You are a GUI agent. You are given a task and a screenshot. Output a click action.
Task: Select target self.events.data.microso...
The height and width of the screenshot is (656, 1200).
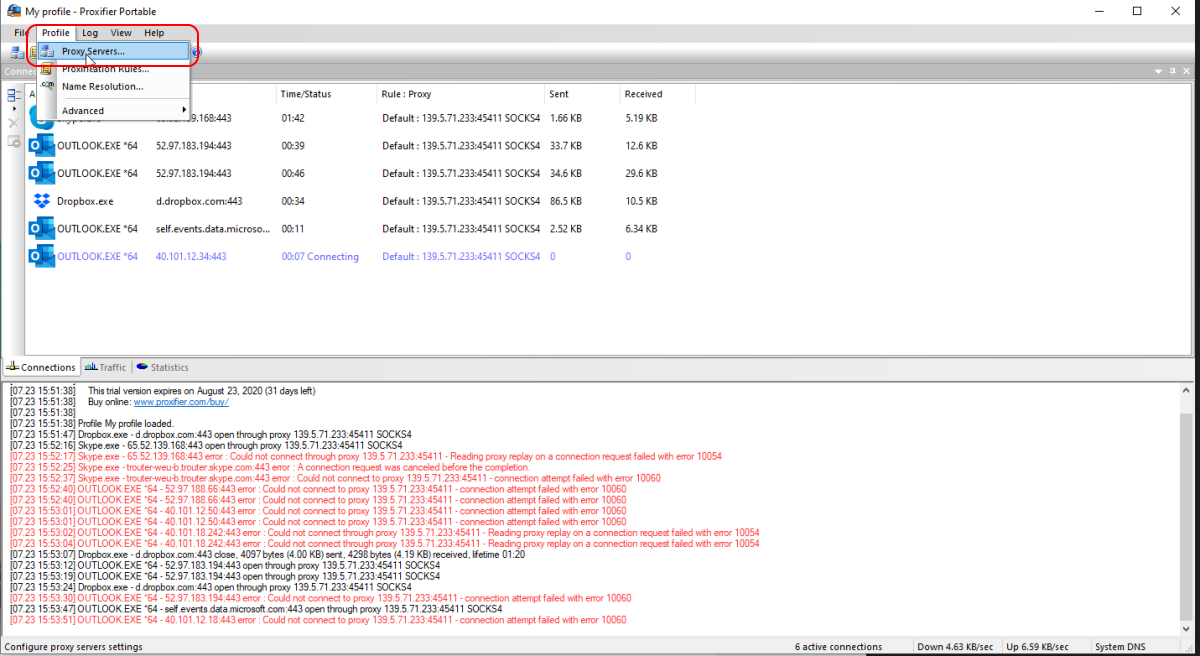pyautogui.click(x=213, y=229)
